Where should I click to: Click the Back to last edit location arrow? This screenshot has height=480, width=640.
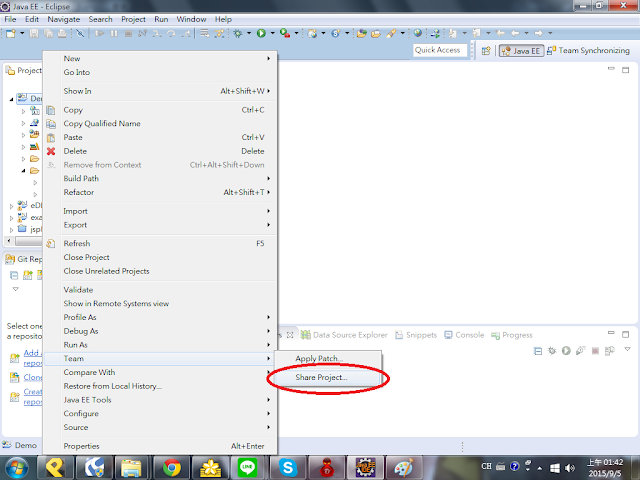pyautogui.click(x=500, y=33)
